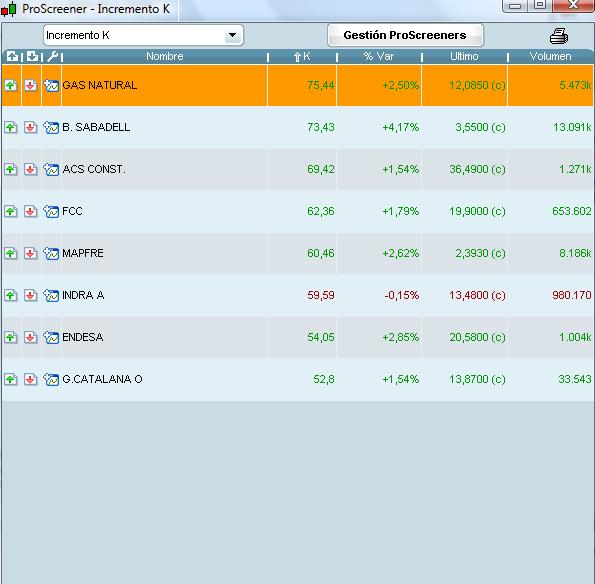The height and width of the screenshot is (584, 595).
Task: Click the green up arrow for G.CATALANA O
Action: pyautogui.click(x=11, y=379)
